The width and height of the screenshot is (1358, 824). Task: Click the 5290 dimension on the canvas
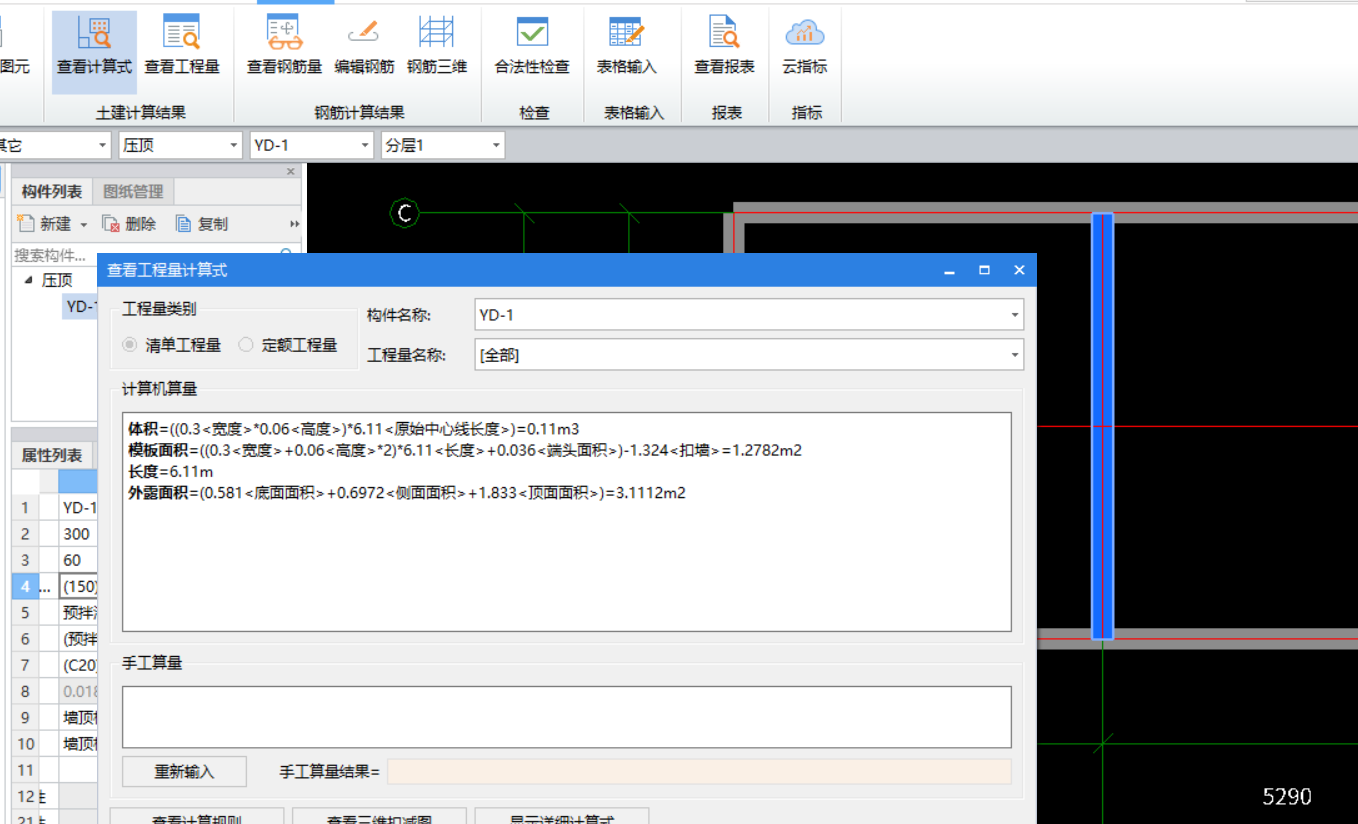coord(1286,796)
